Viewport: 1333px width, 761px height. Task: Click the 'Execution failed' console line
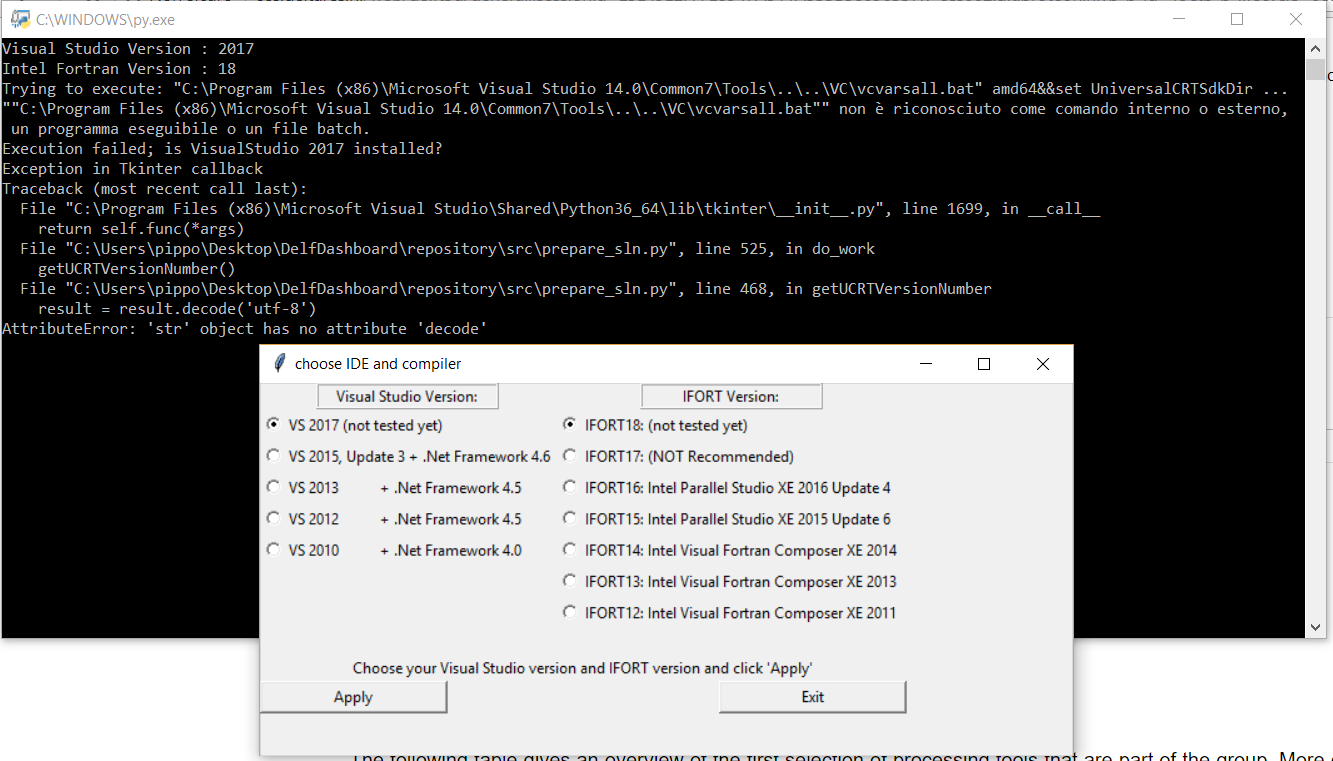pyautogui.click(x=222, y=149)
